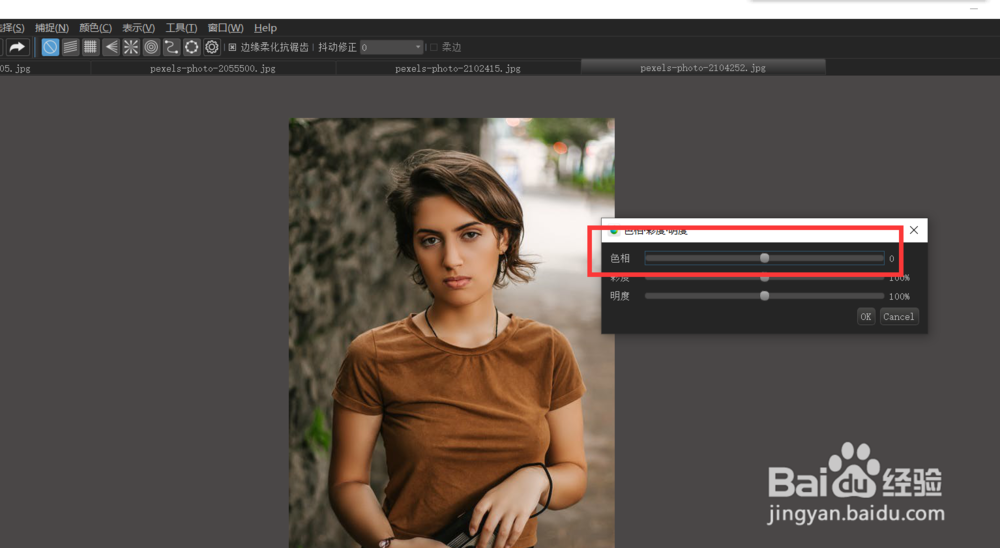Enable the curve snap tool

171,47
